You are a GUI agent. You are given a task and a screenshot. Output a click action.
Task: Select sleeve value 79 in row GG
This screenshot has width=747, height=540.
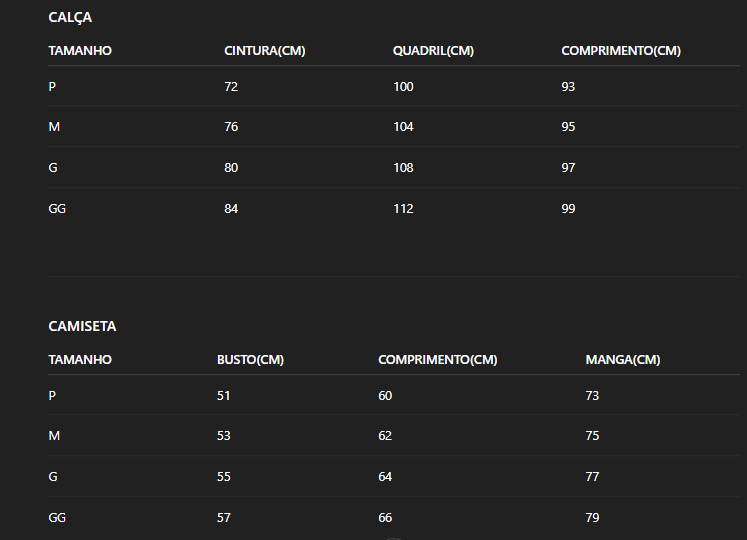pos(592,518)
